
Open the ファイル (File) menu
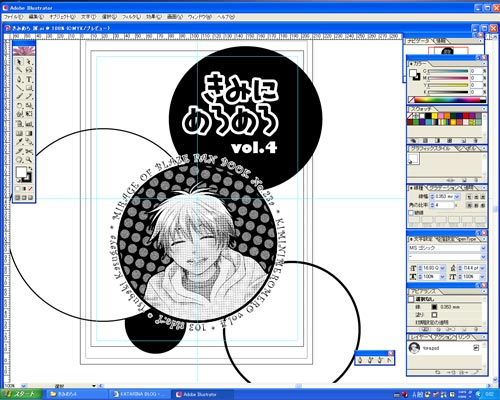tap(13, 17)
